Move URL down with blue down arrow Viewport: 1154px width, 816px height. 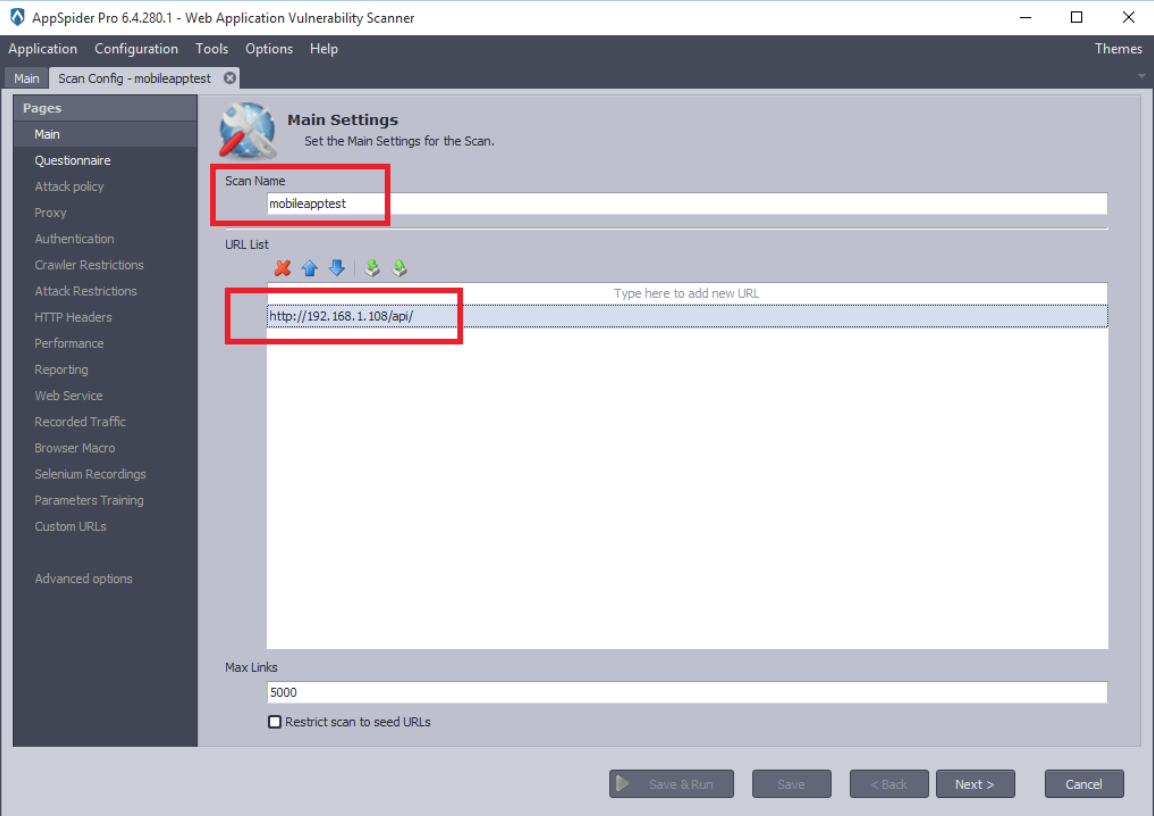pos(337,269)
